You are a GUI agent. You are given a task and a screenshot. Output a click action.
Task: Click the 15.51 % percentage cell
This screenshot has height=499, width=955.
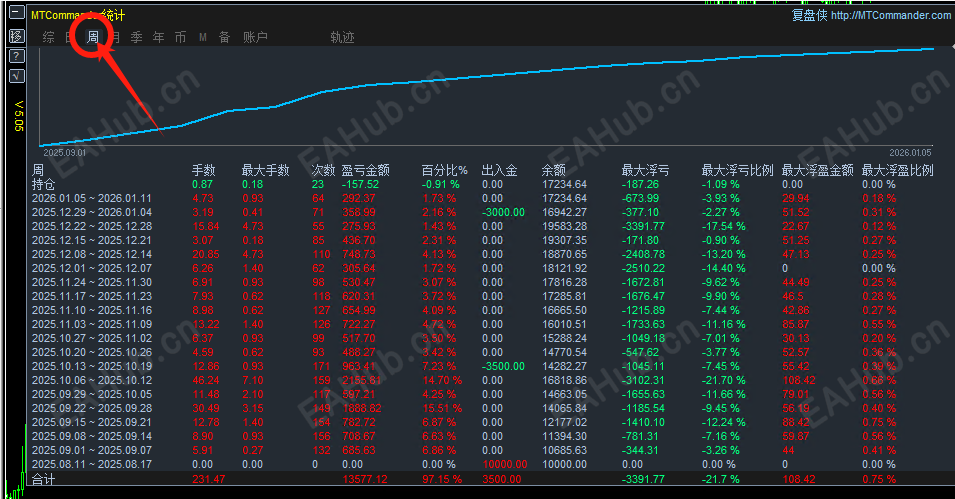(442, 408)
